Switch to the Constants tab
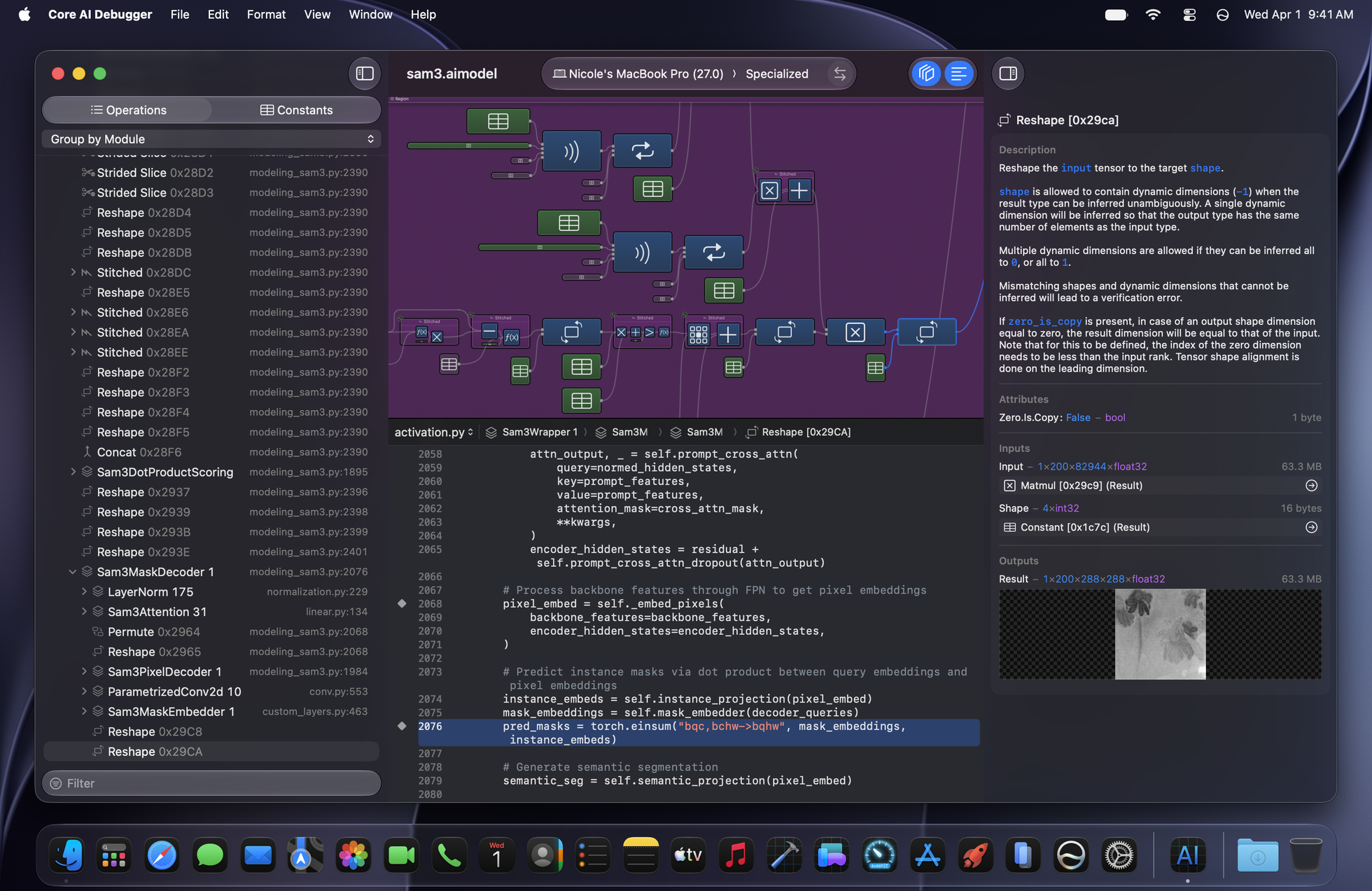Viewport: 1372px width, 891px height. tap(296, 110)
